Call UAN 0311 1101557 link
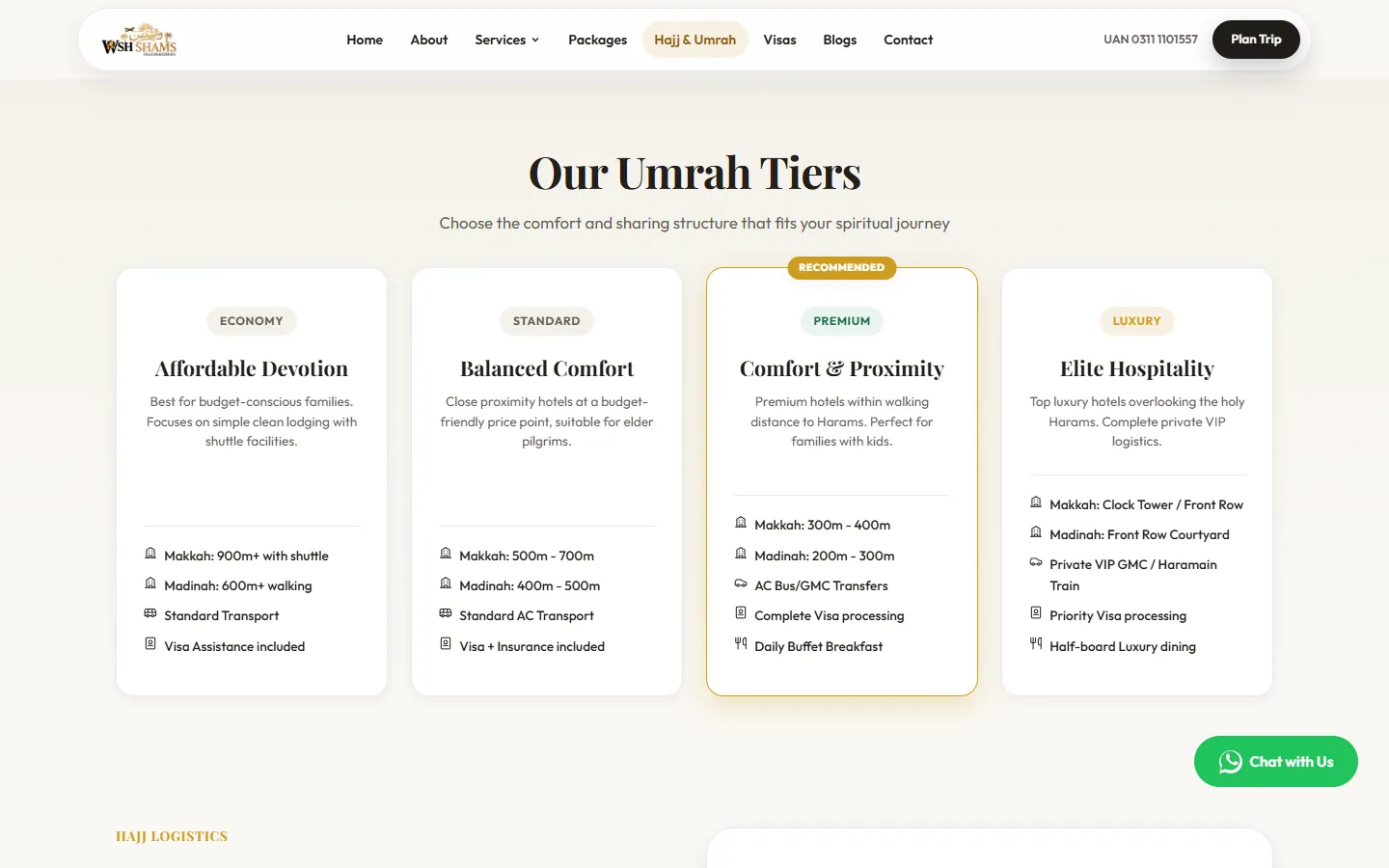The image size is (1389, 868). pos(1151,40)
